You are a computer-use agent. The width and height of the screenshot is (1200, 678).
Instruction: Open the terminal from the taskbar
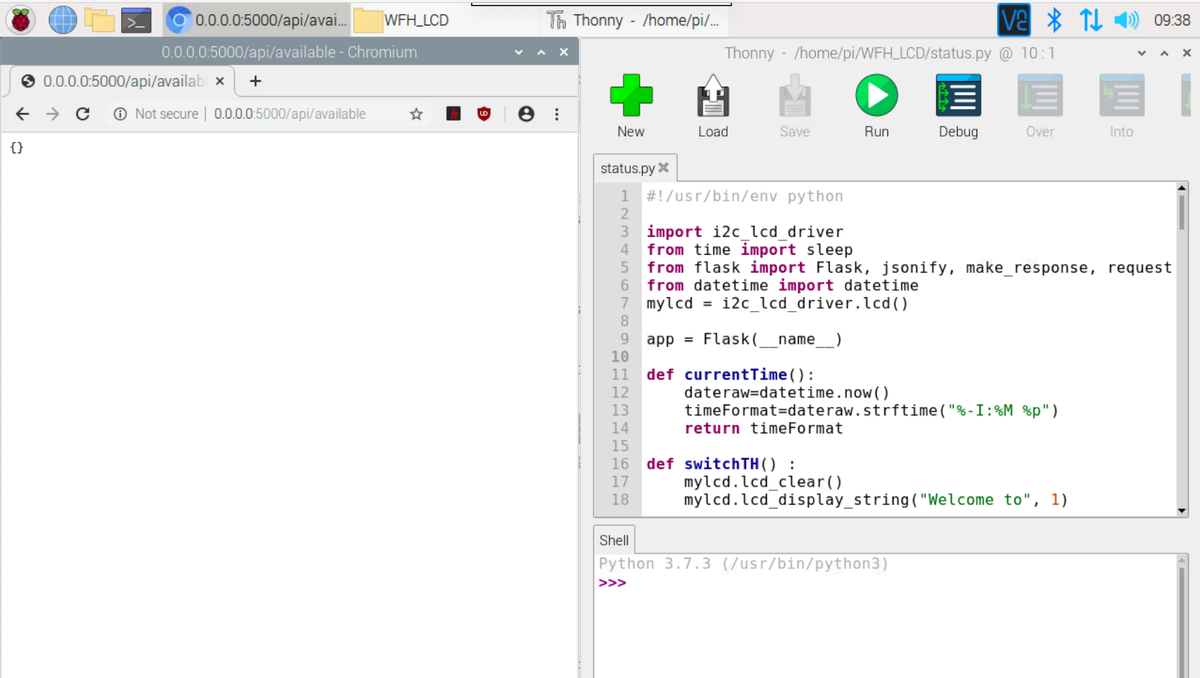[137, 18]
